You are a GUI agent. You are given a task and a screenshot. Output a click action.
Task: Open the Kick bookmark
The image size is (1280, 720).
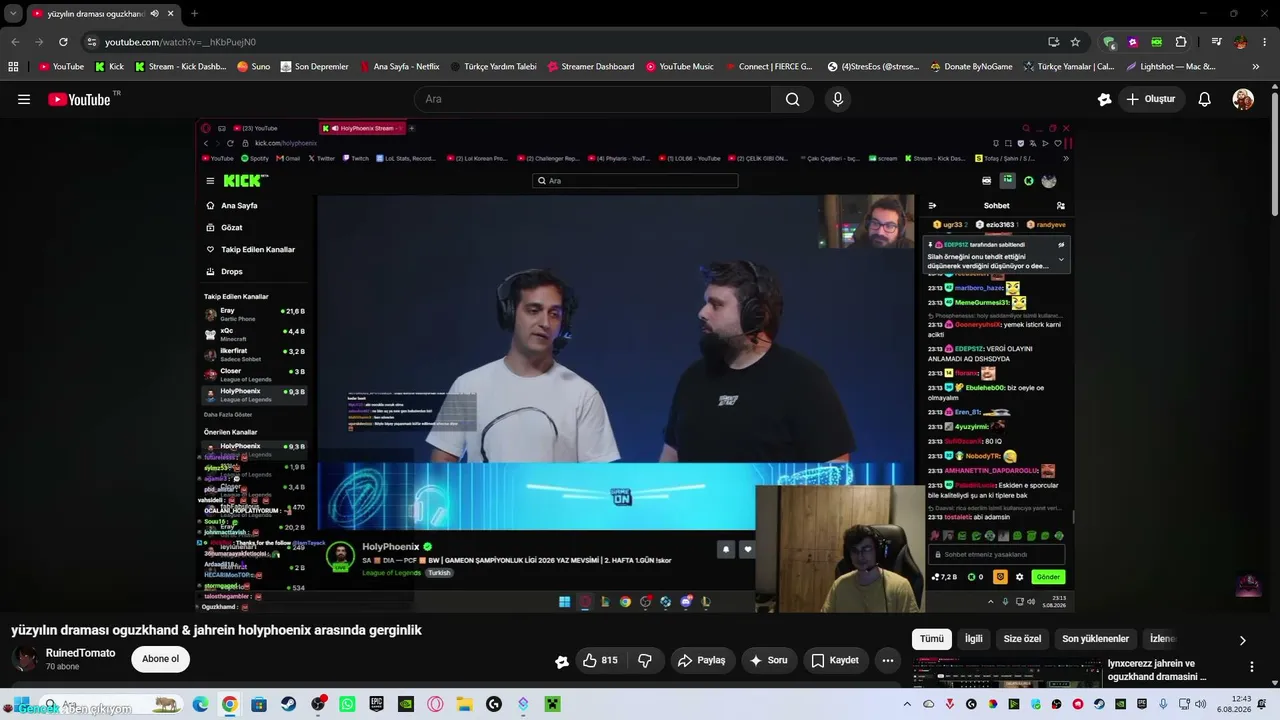109,67
